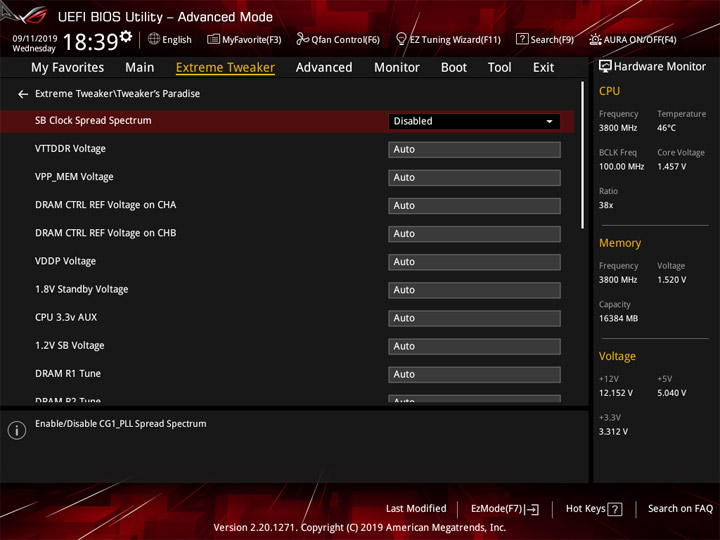Toggle AURA ON/OFF(F4)
This screenshot has width=720, height=540.
point(633,39)
